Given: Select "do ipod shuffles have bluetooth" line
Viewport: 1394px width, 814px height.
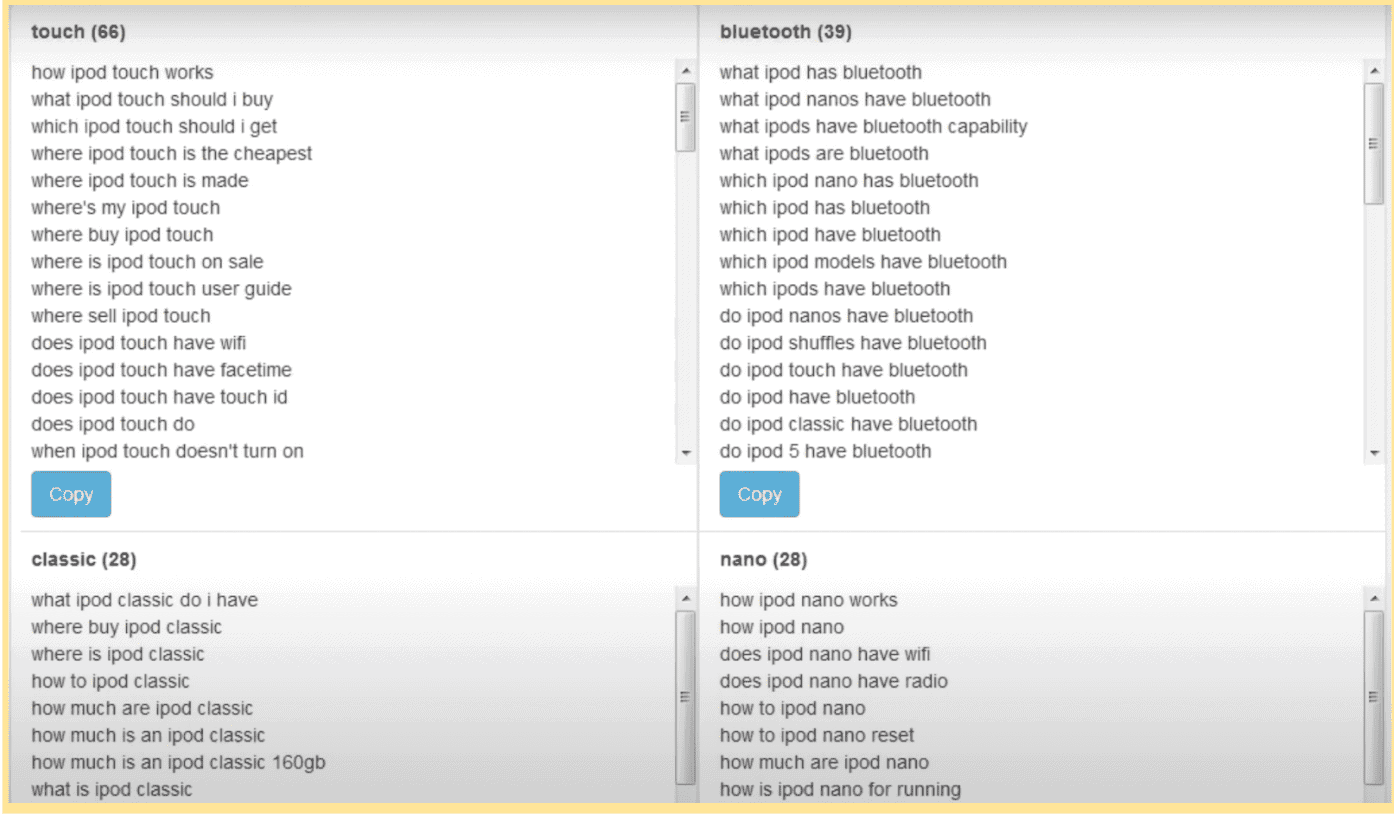Looking at the screenshot, I should click(853, 343).
